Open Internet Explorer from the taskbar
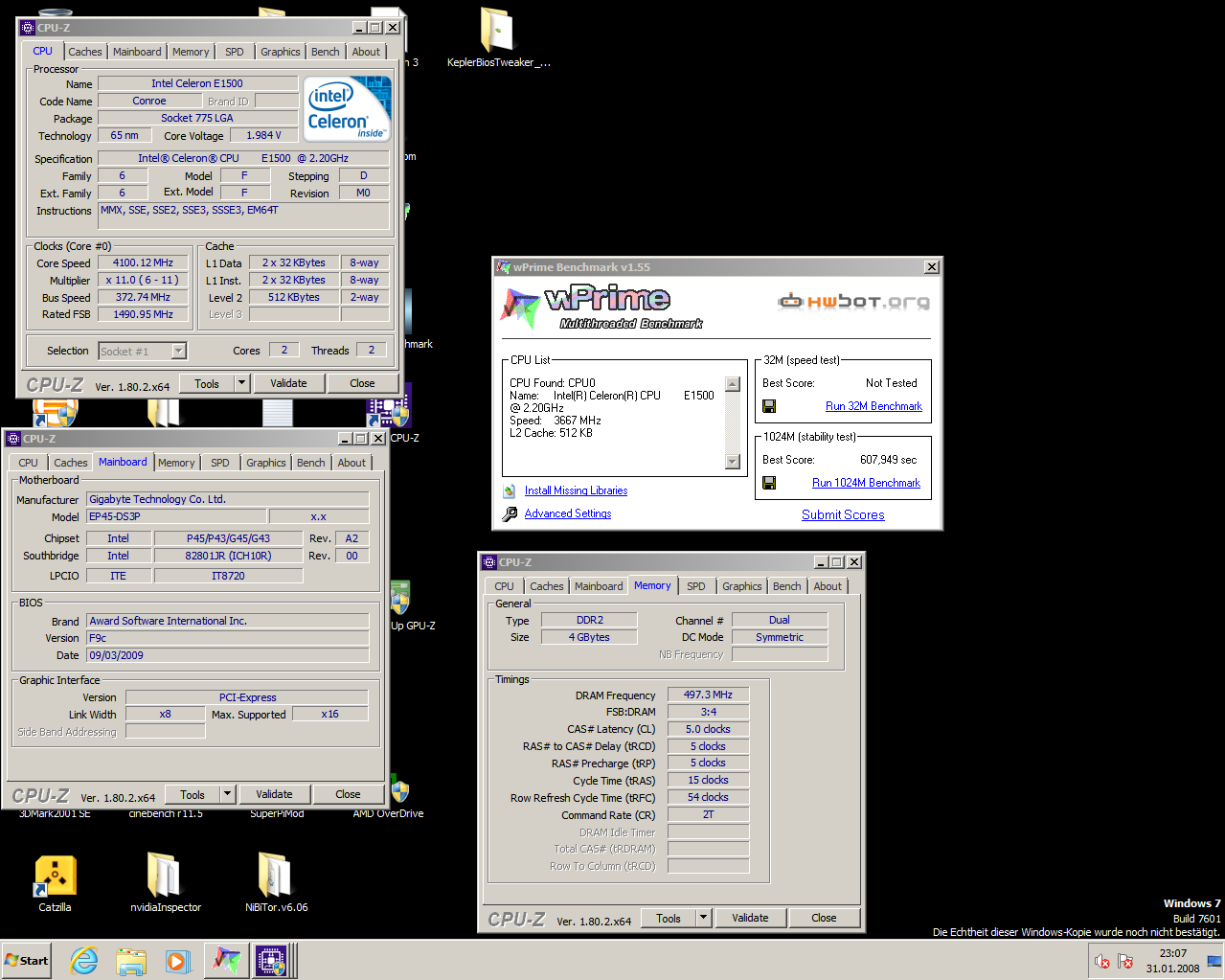 coord(84,961)
